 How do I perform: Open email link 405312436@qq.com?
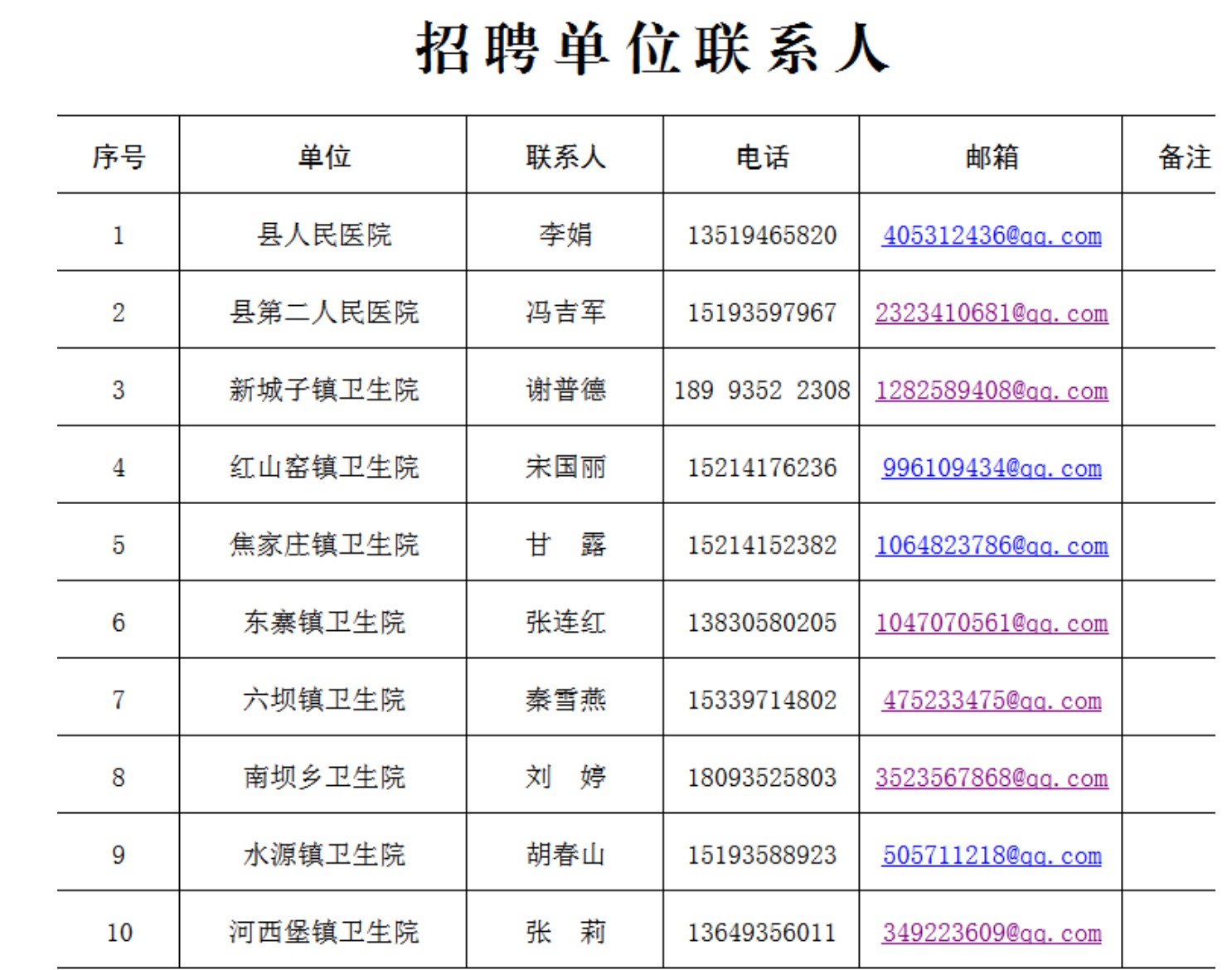click(x=992, y=235)
